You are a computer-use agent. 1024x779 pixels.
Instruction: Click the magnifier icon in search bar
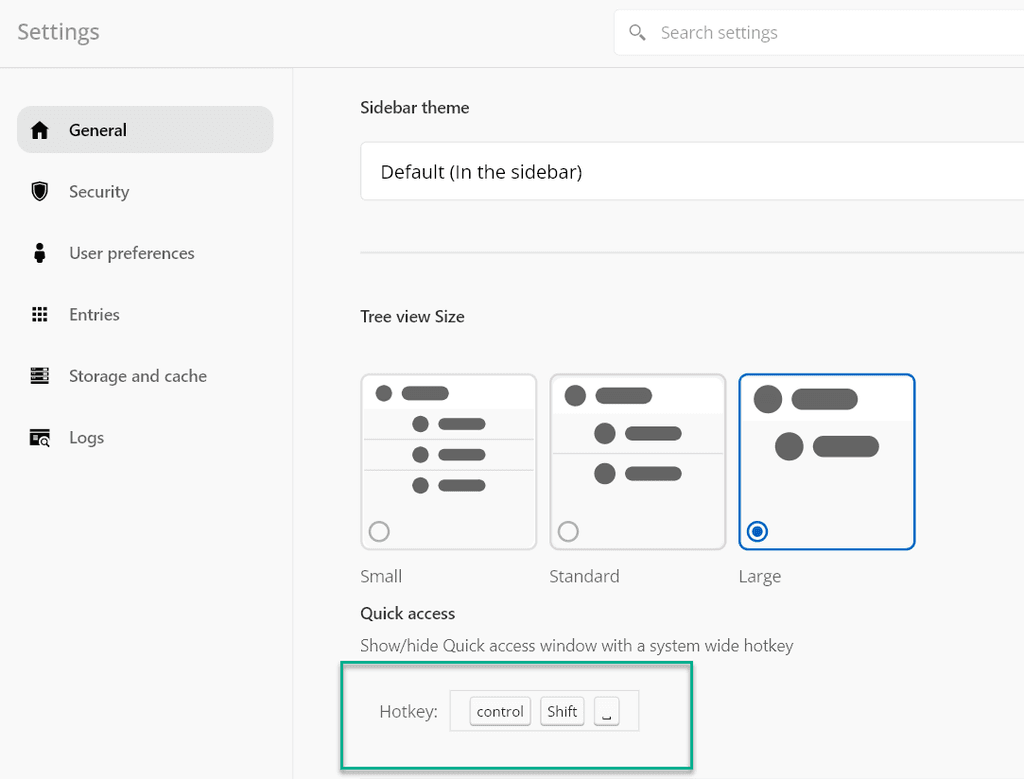click(637, 33)
